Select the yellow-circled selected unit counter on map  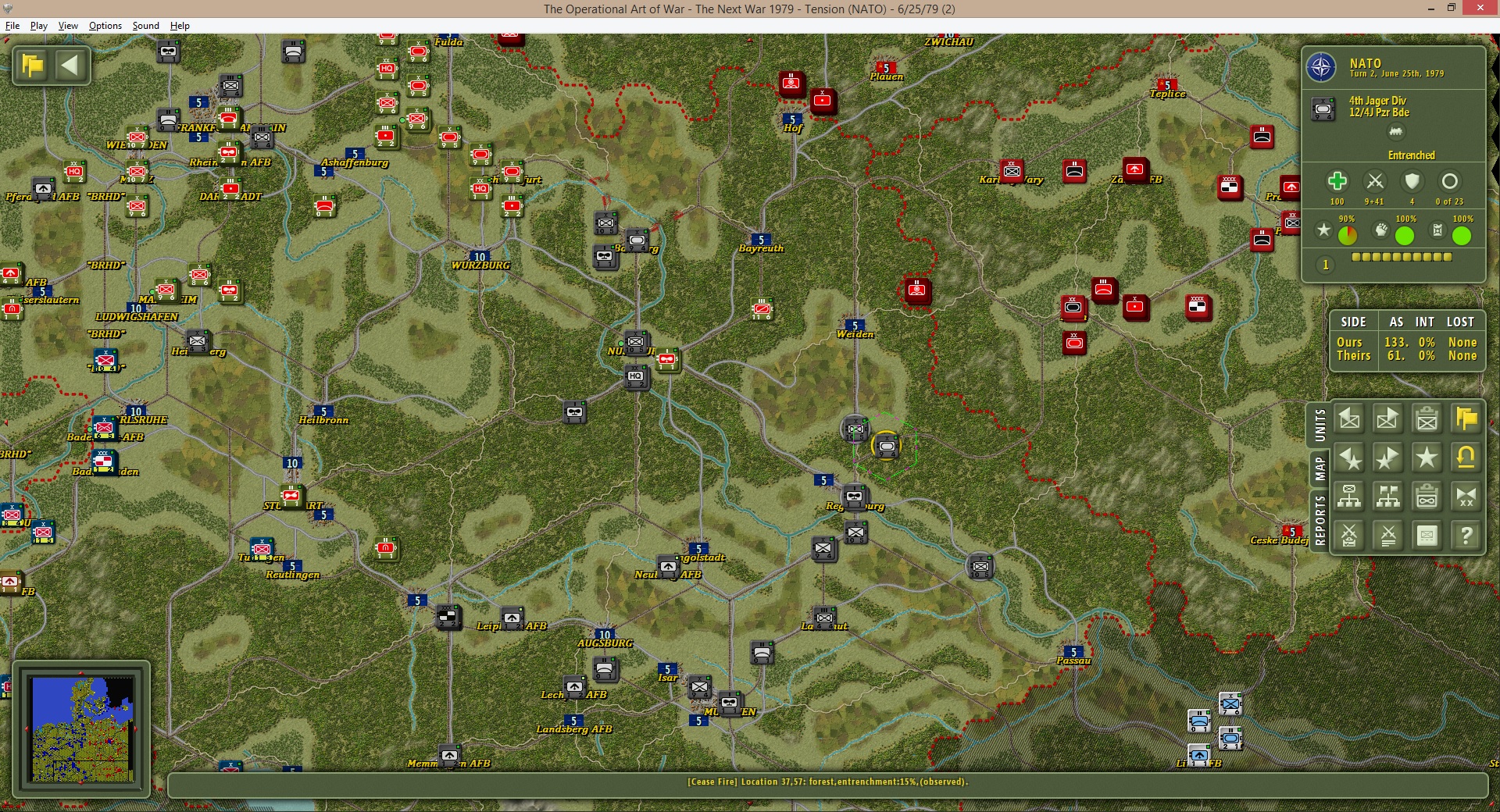click(x=887, y=446)
